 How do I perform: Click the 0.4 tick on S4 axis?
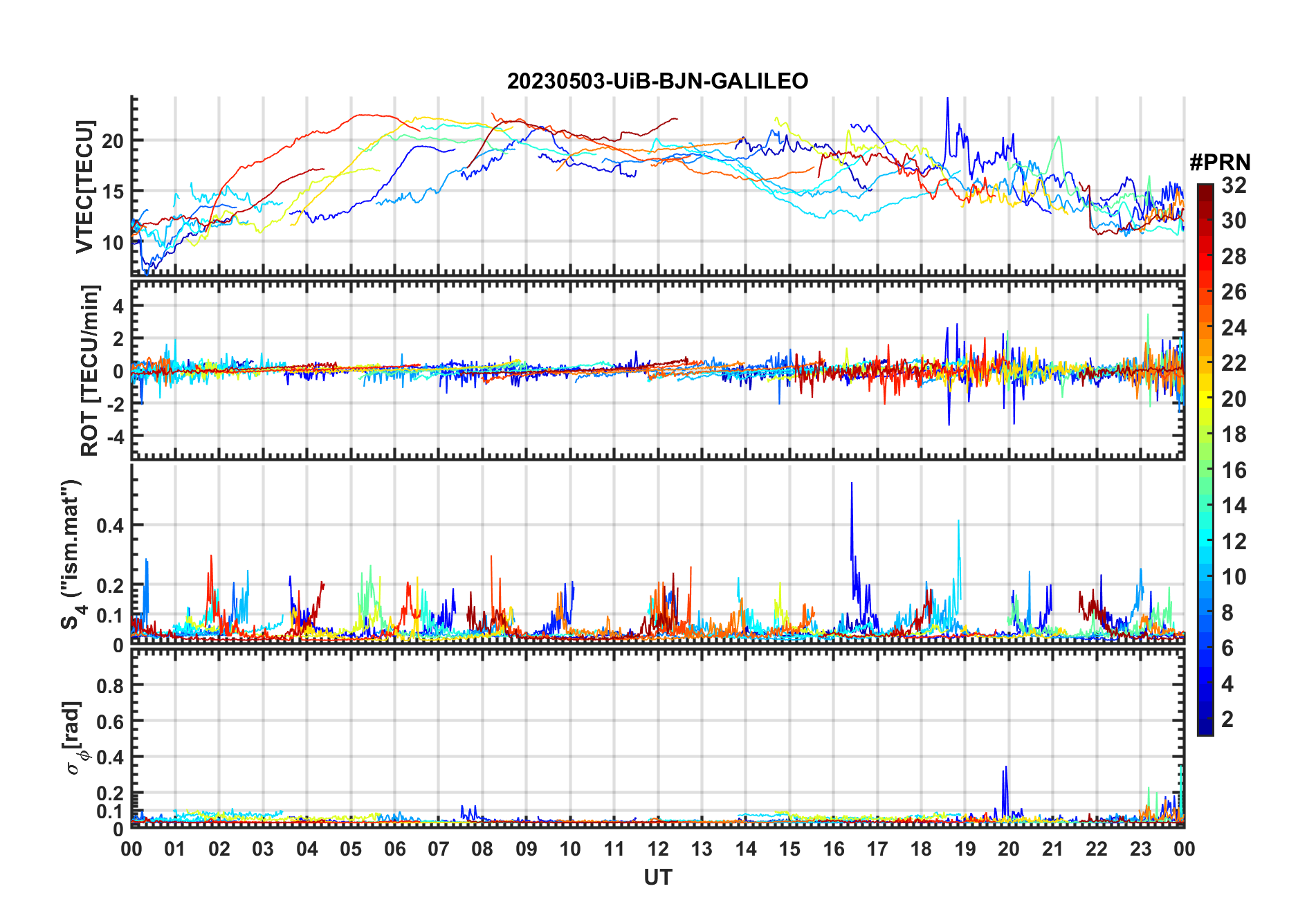pos(110,525)
